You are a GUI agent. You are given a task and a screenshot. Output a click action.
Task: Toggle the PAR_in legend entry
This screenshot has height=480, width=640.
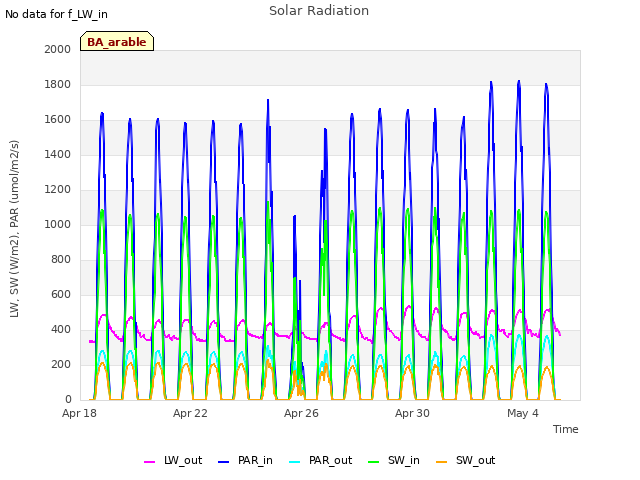point(245,460)
